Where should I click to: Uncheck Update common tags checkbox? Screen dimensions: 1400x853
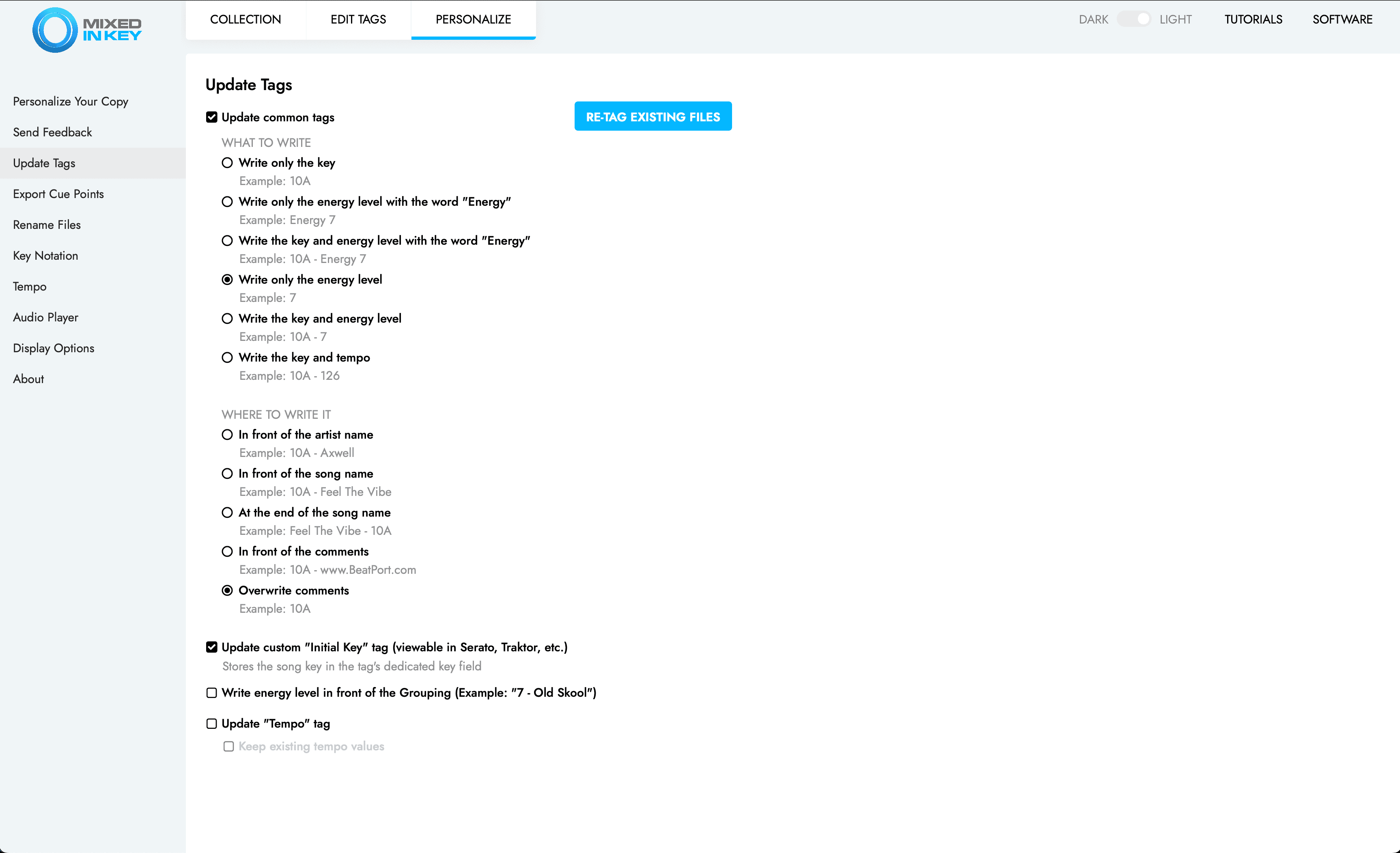point(211,117)
